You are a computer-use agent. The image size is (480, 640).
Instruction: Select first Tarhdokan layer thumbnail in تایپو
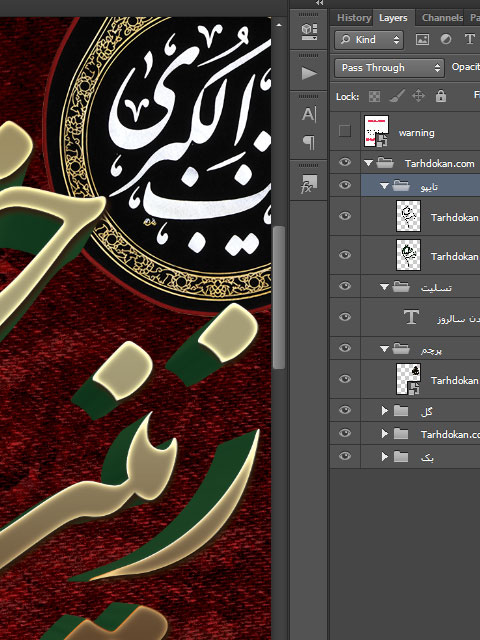pyautogui.click(x=408, y=216)
